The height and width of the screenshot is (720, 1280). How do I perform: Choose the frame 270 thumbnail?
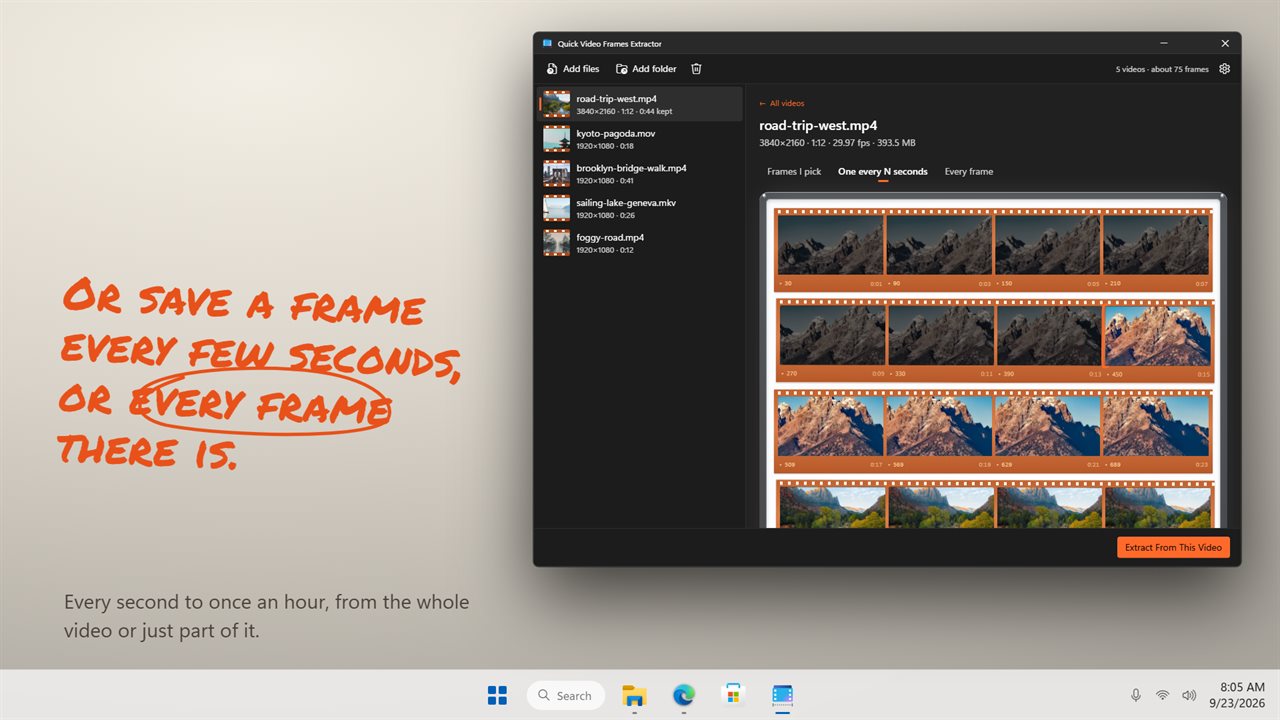coord(833,335)
